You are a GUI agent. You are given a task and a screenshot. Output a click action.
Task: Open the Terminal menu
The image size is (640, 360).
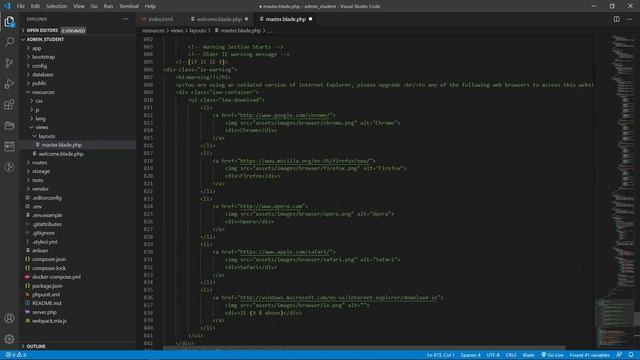[129, 6]
